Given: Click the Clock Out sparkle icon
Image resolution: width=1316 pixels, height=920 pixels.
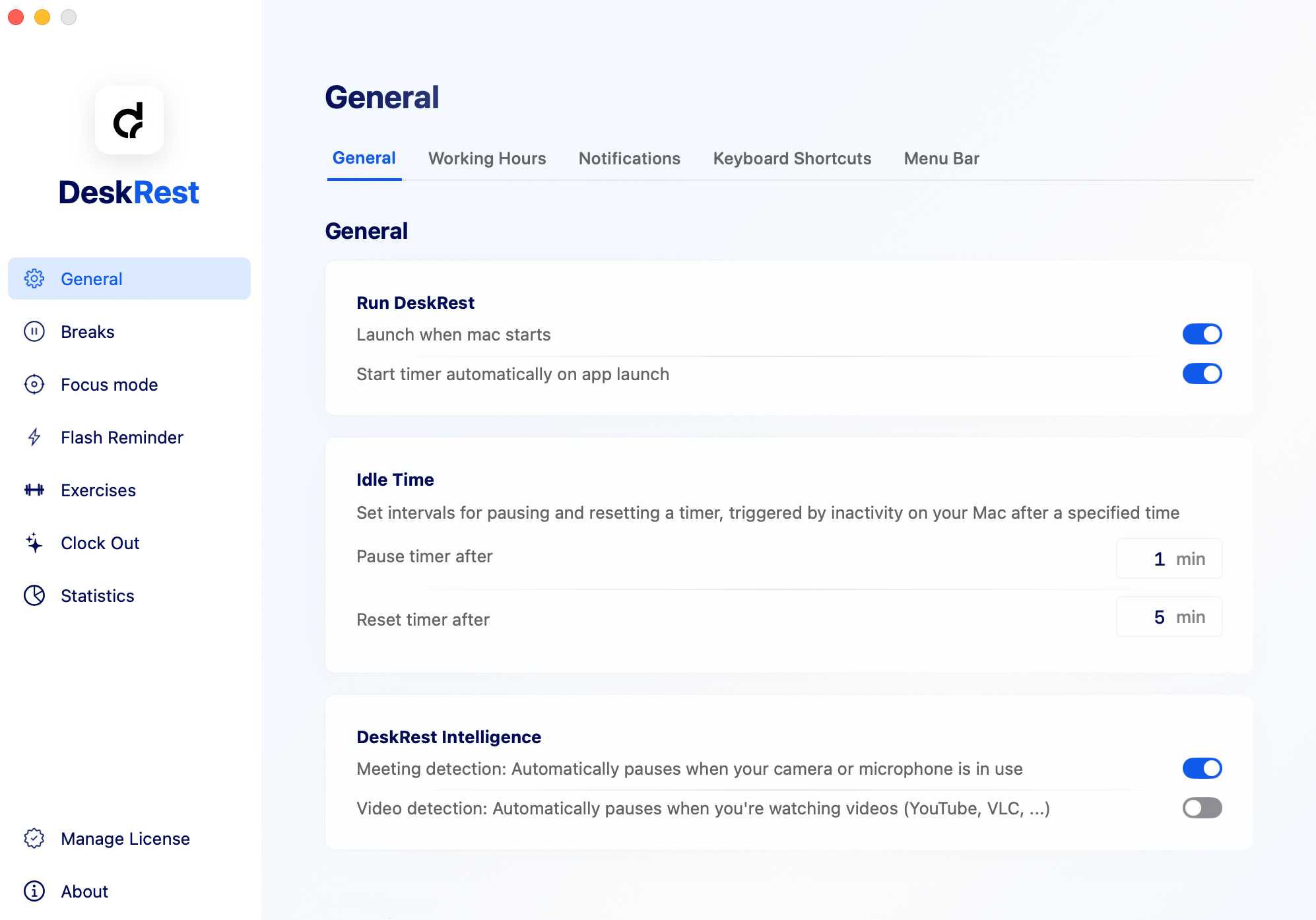Looking at the screenshot, I should coord(34,542).
